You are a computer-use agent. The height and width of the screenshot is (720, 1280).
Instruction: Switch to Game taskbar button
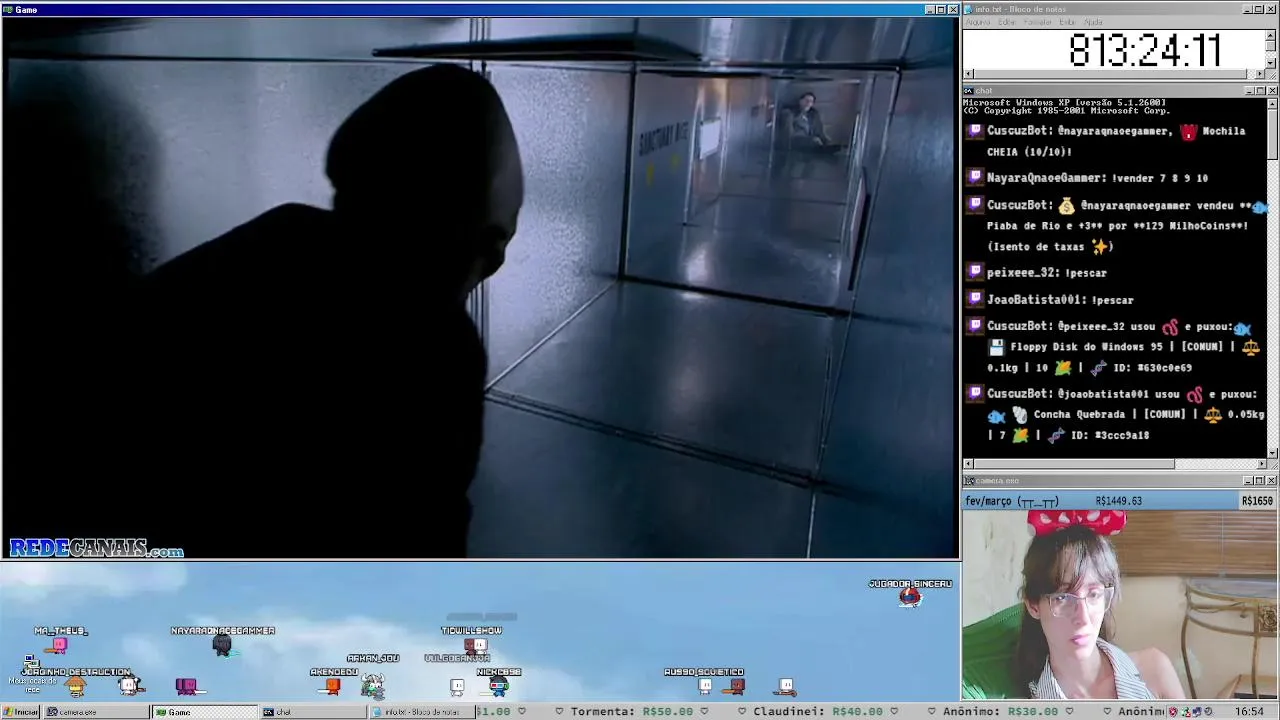(x=204, y=712)
